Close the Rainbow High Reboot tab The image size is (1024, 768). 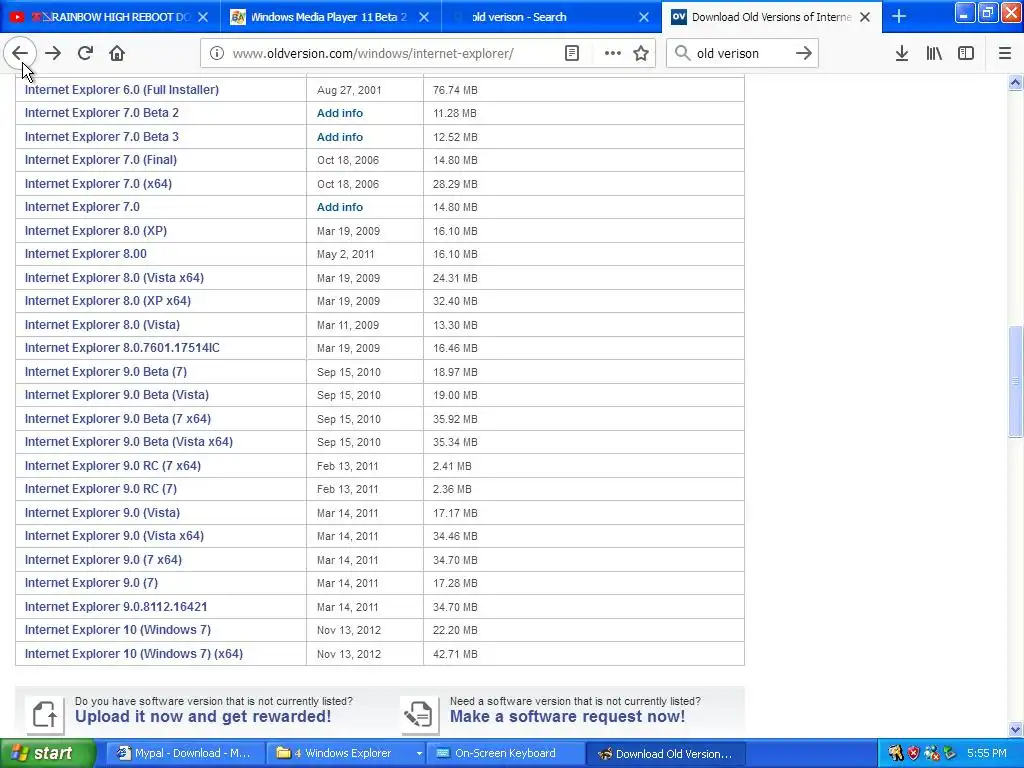coord(203,17)
